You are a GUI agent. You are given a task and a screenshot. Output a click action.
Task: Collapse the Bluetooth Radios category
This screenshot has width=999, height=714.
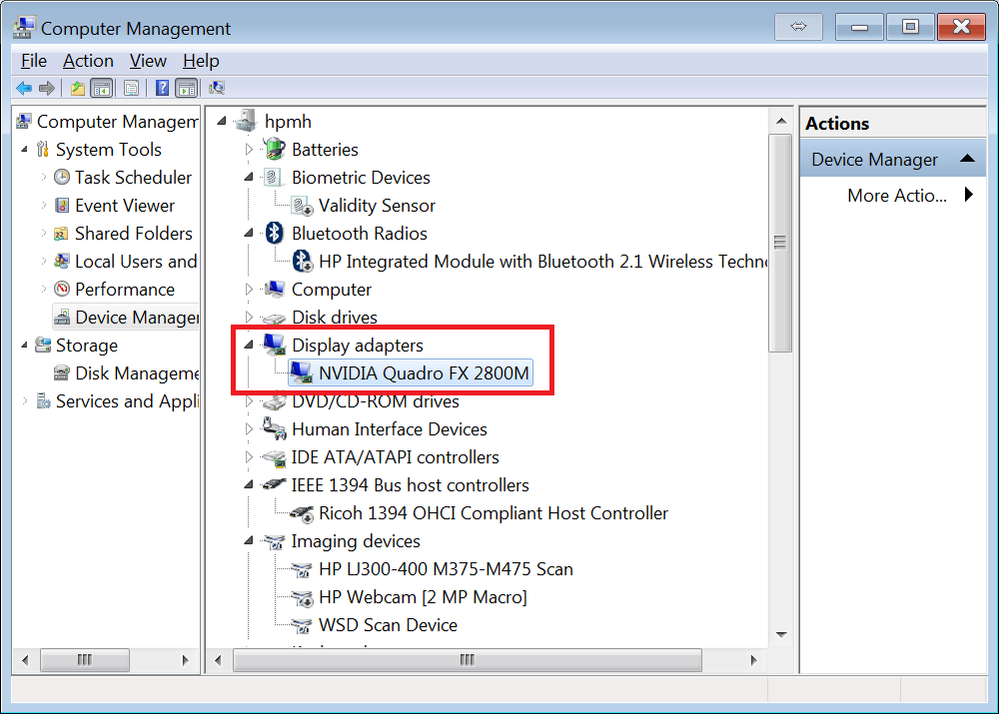[249, 233]
